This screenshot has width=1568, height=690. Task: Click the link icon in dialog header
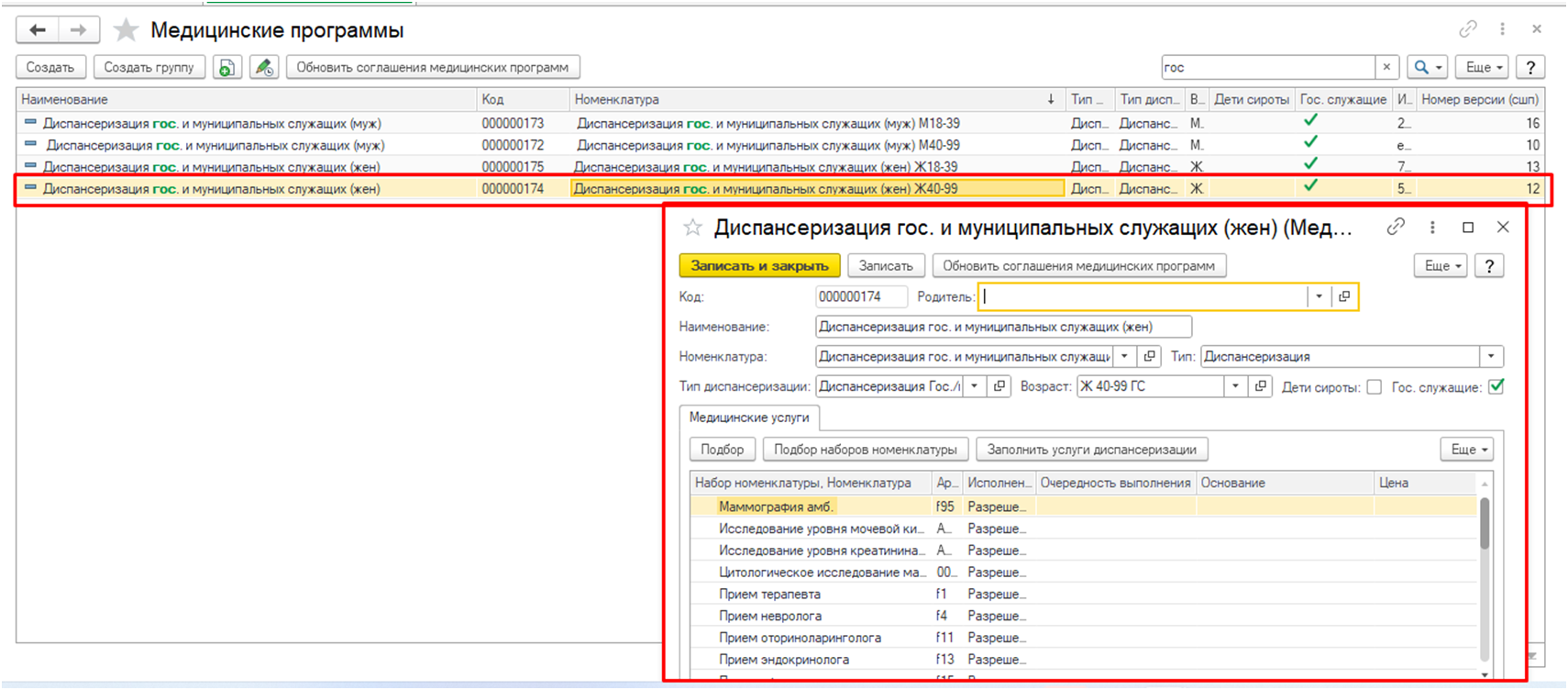click(1396, 227)
